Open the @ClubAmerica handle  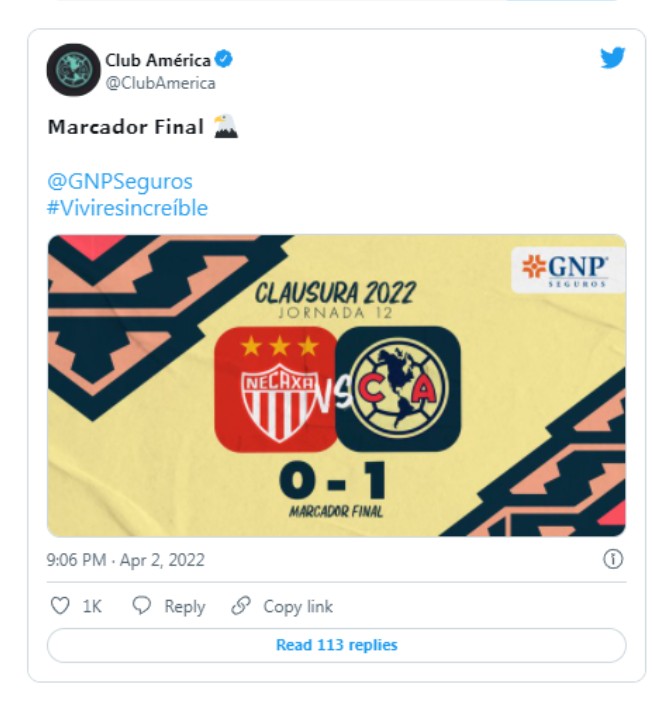coord(160,83)
